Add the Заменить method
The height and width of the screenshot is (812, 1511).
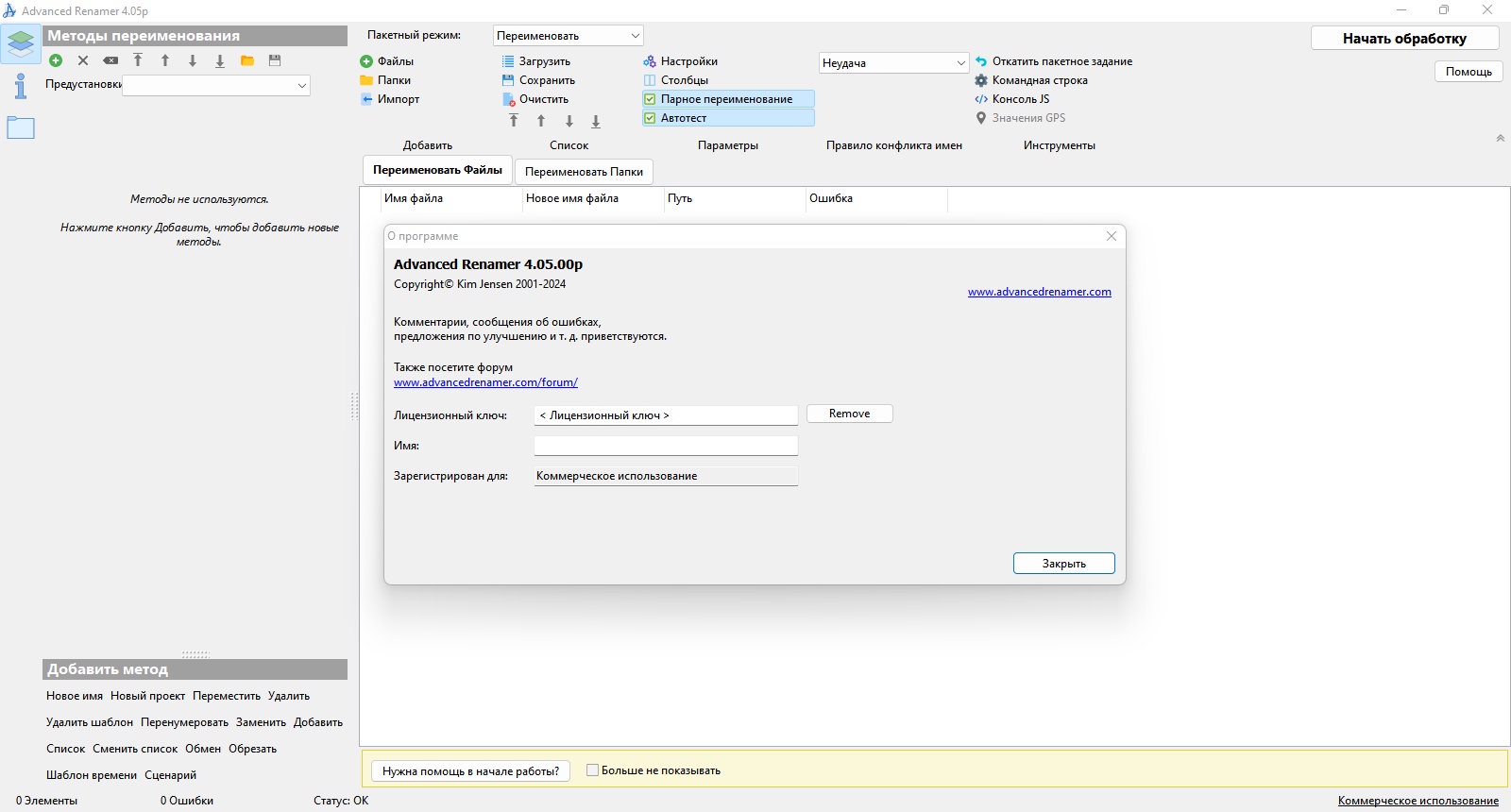pyautogui.click(x=261, y=722)
